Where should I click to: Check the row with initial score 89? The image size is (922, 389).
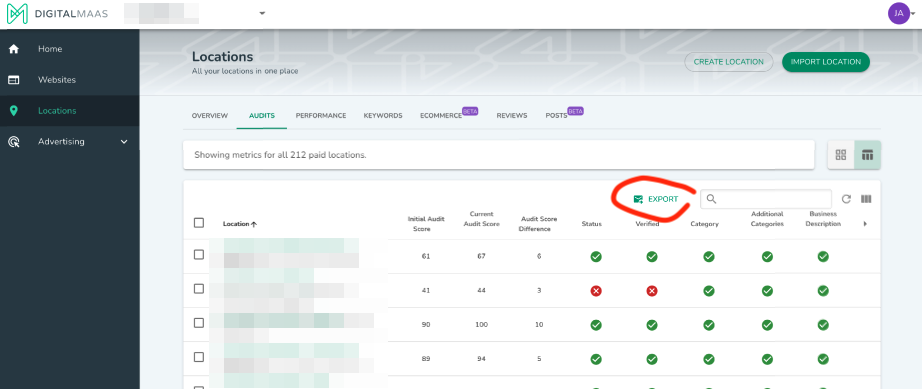[199, 357]
